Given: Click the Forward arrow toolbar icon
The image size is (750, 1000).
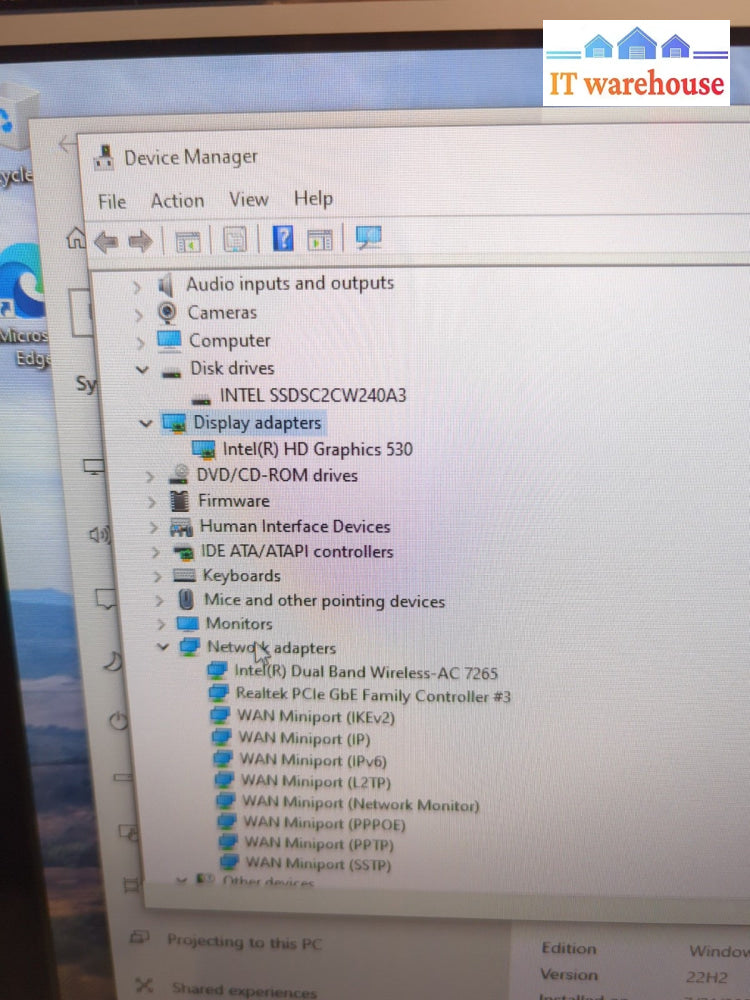Looking at the screenshot, I should coord(140,241).
